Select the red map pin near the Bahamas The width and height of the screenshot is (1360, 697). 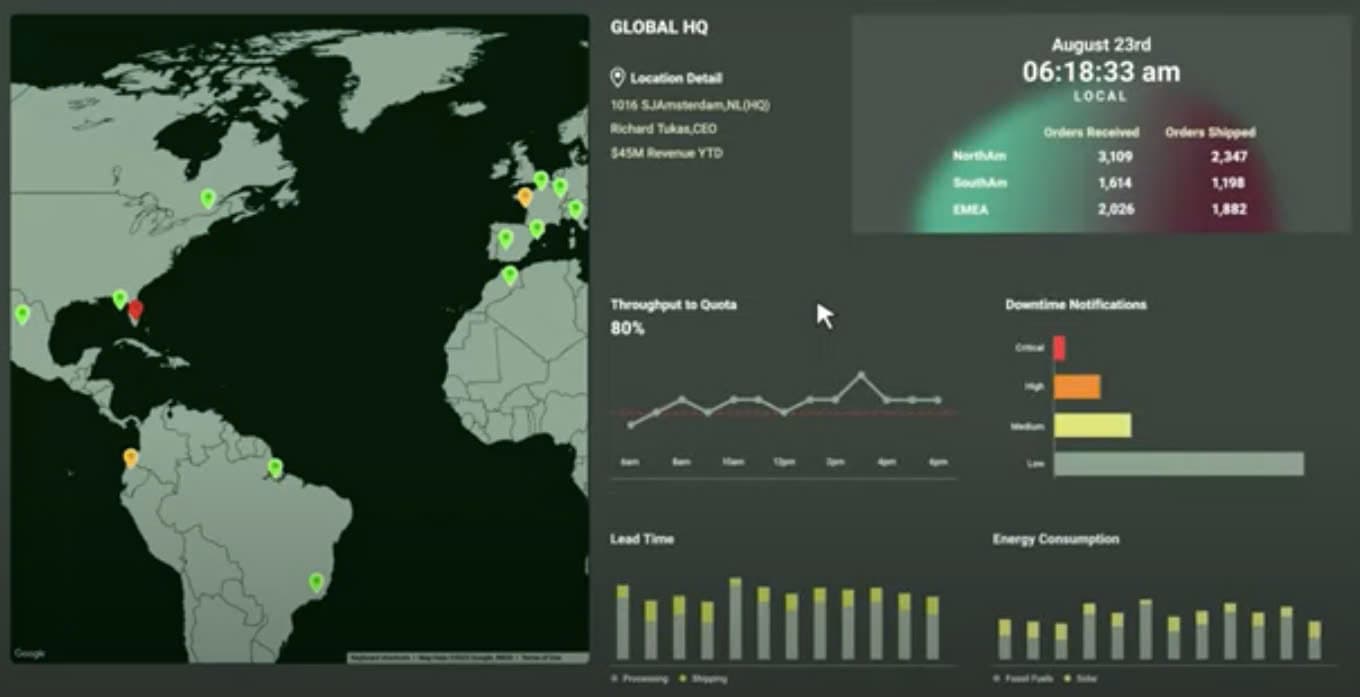136,310
